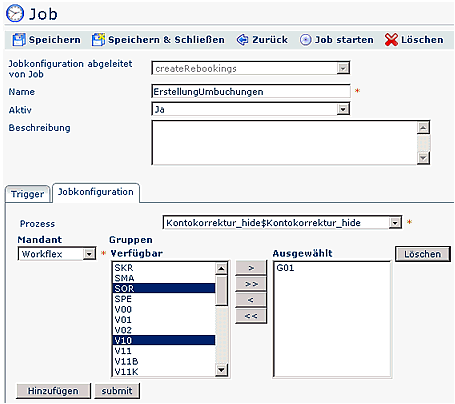Remove all groups with the << button

click(x=251, y=316)
